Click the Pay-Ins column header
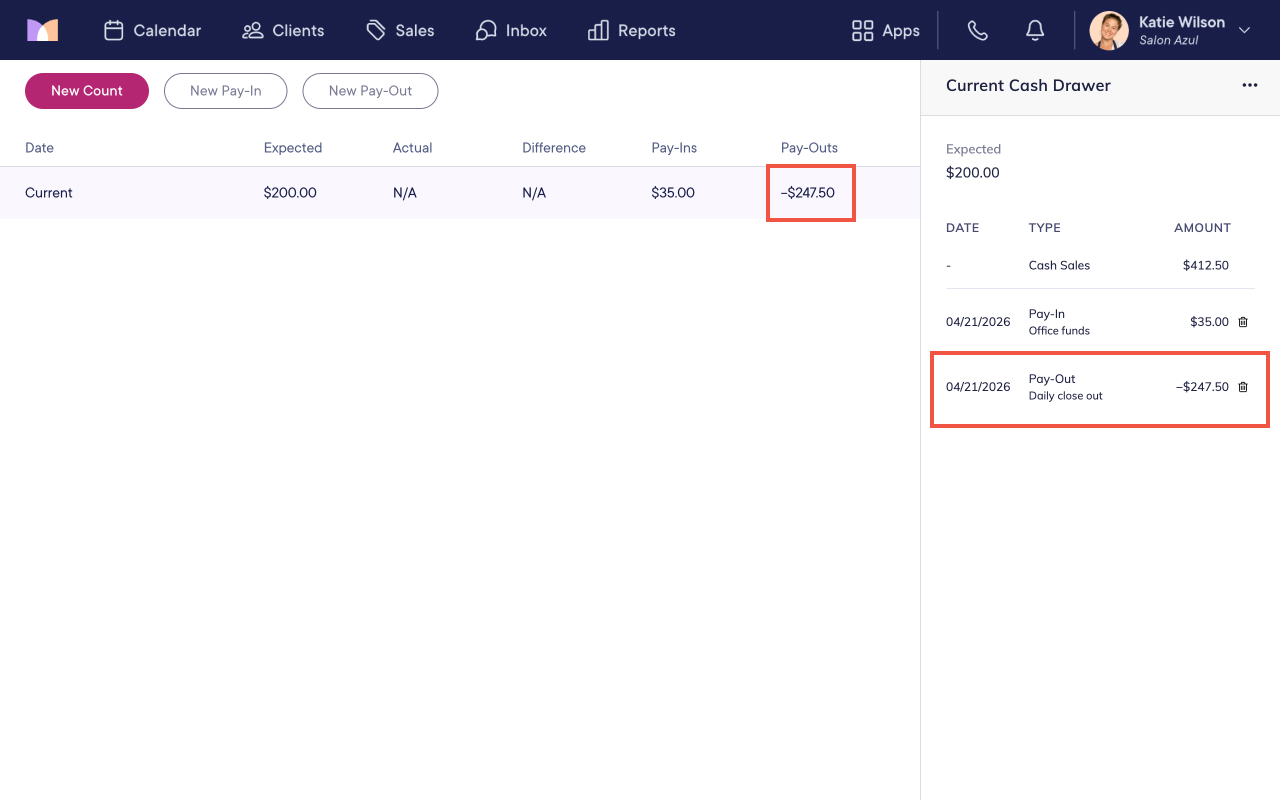 [674, 147]
